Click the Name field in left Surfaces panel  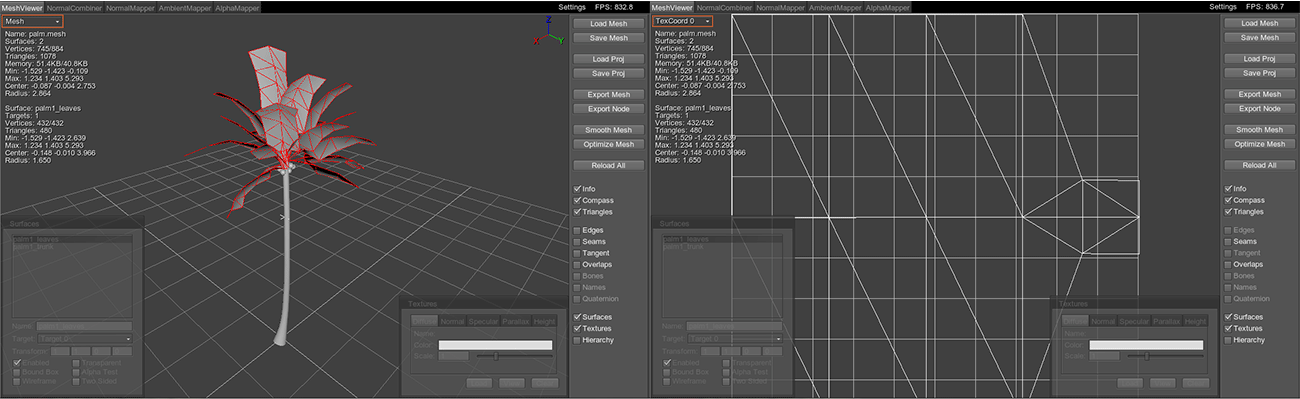[85, 326]
